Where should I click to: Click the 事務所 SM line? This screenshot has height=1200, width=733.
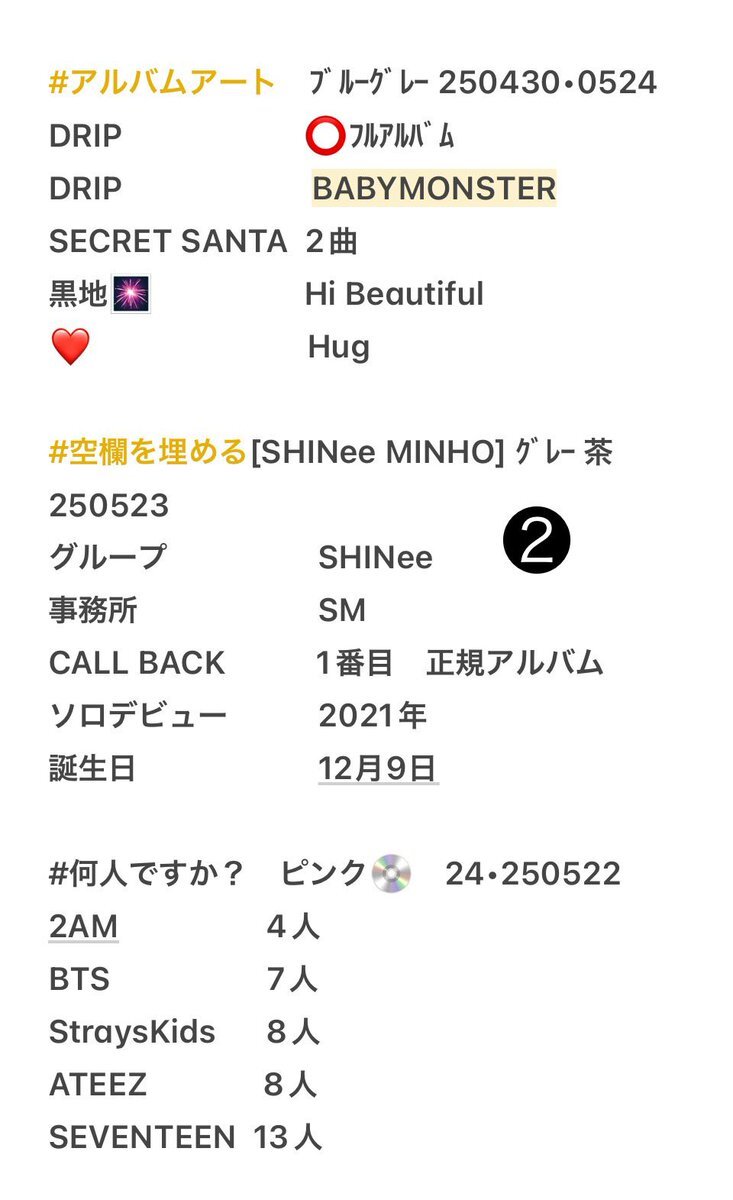point(207,610)
